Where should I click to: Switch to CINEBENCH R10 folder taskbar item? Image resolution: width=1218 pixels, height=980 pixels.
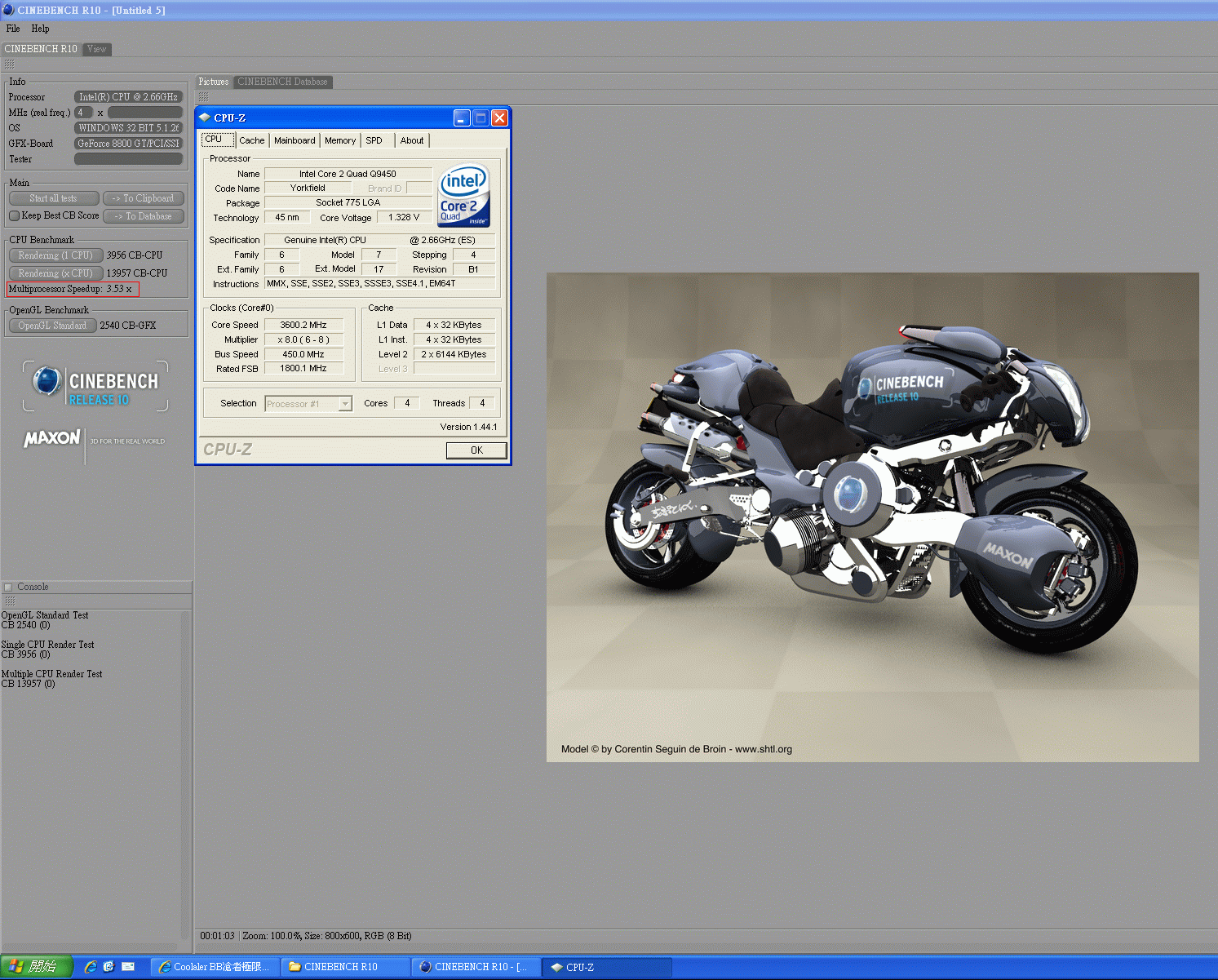pos(346,967)
